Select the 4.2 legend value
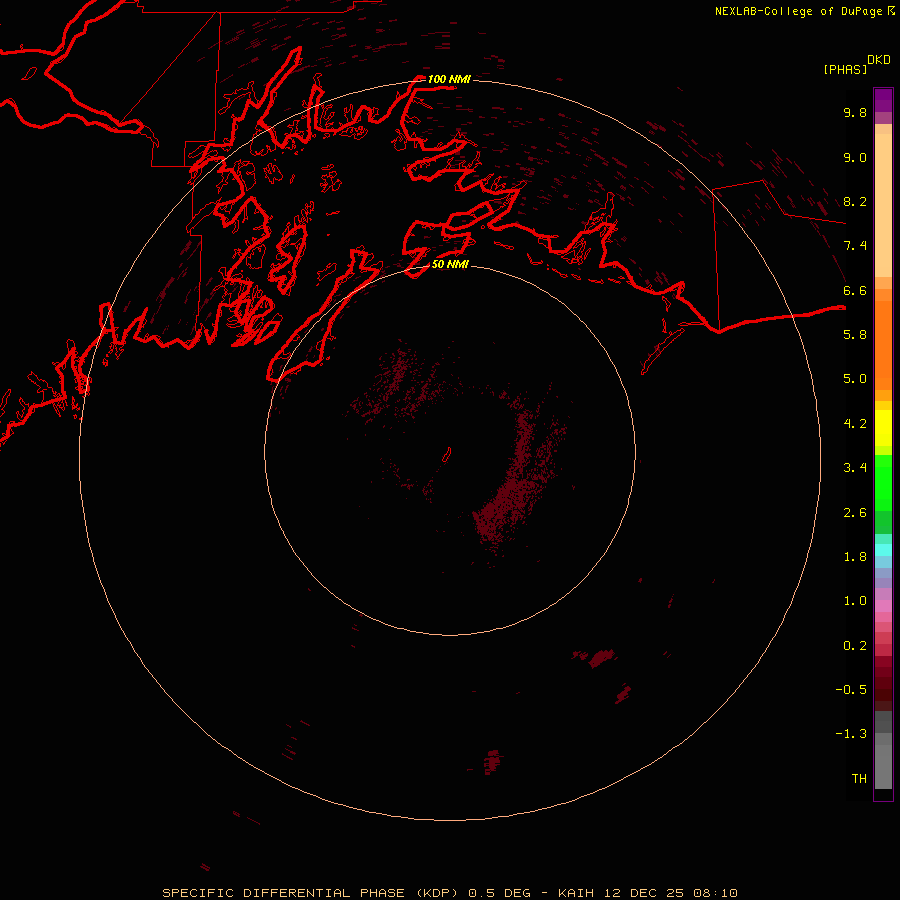Viewport: 900px width, 900px height. [855, 424]
